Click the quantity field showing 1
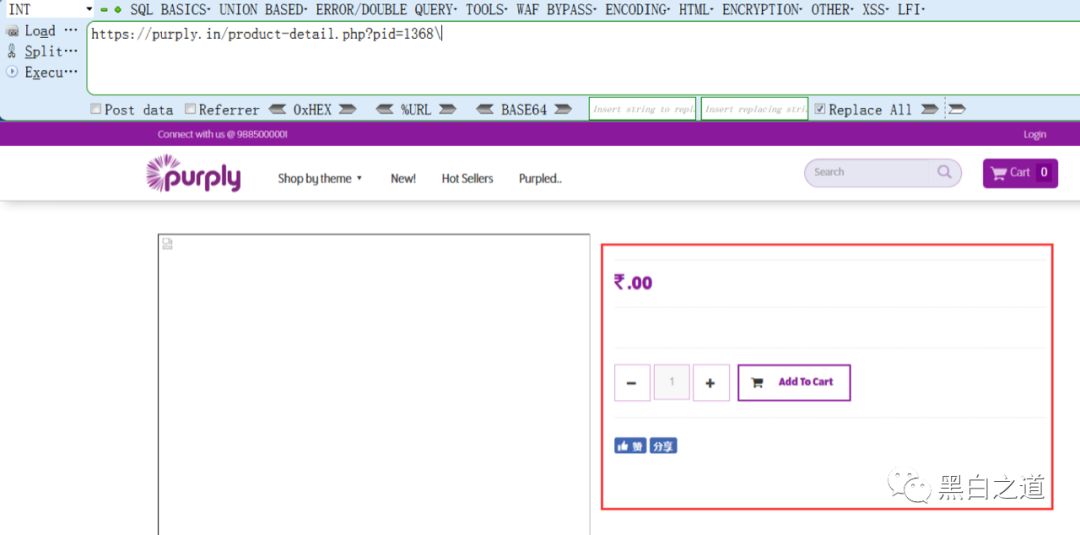This screenshot has width=1080, height=535. pyautogui.click(x=672, y=383)
